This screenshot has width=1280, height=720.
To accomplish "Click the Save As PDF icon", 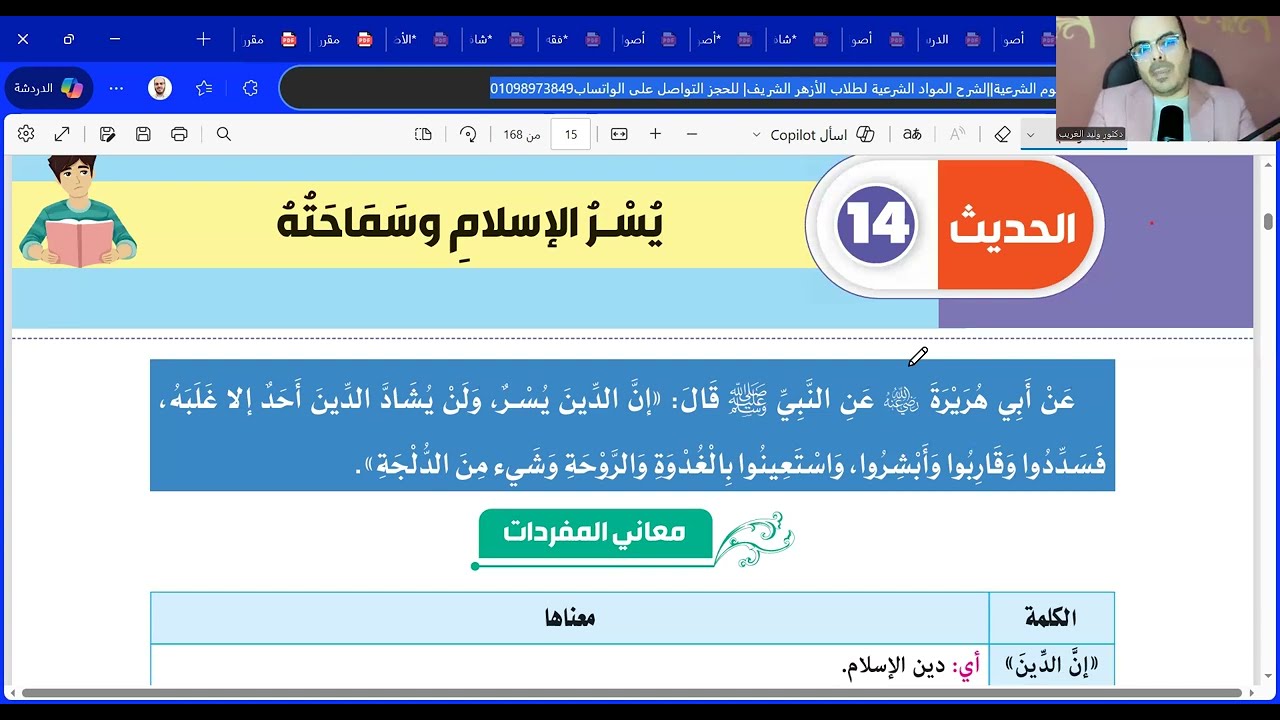I will [107, 134].
